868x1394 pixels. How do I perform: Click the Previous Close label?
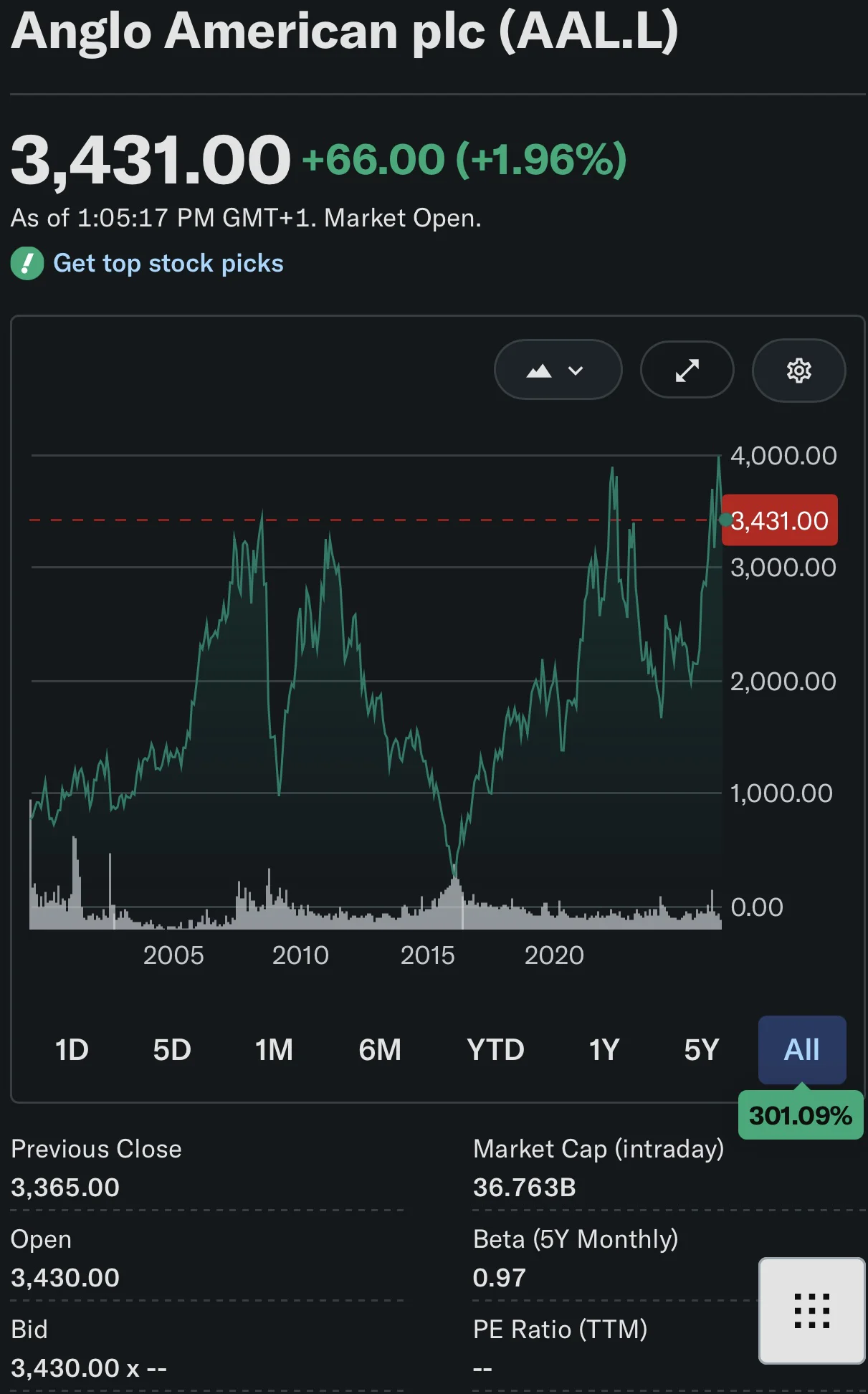(x=96, y=1149)
